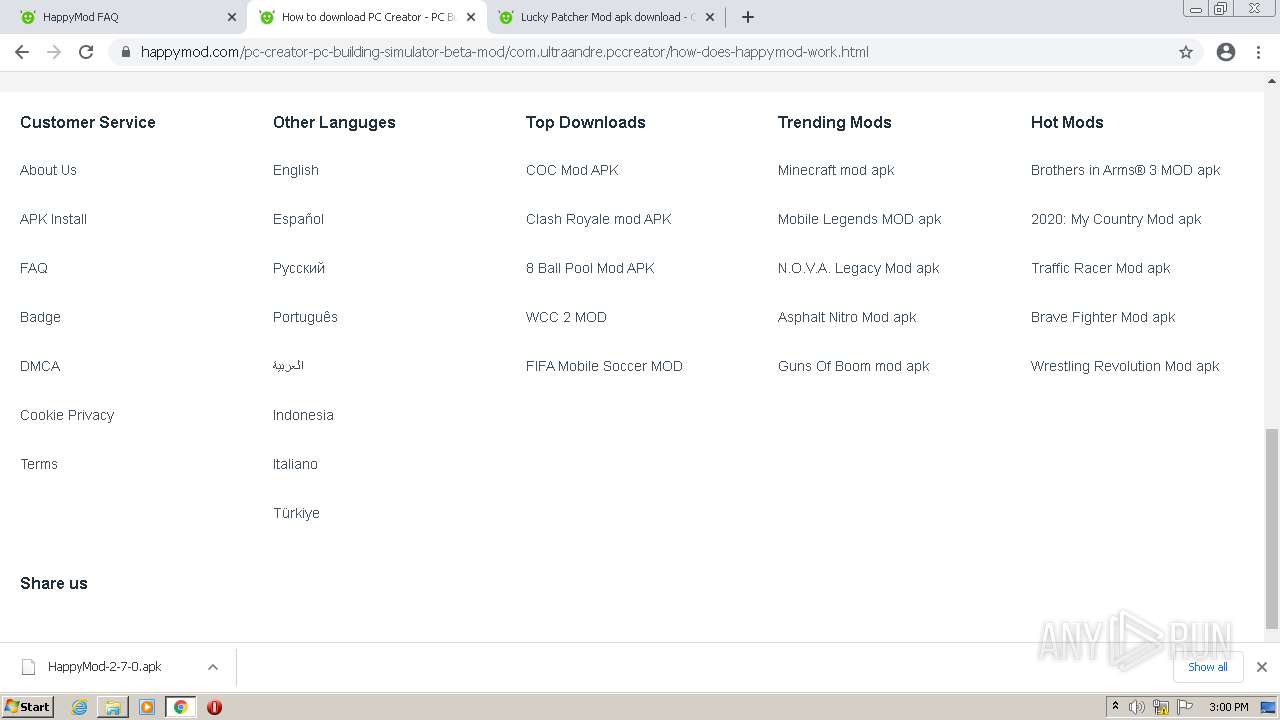Open the Terms link
1280x720 pixels.
click(x=39, y=464)
